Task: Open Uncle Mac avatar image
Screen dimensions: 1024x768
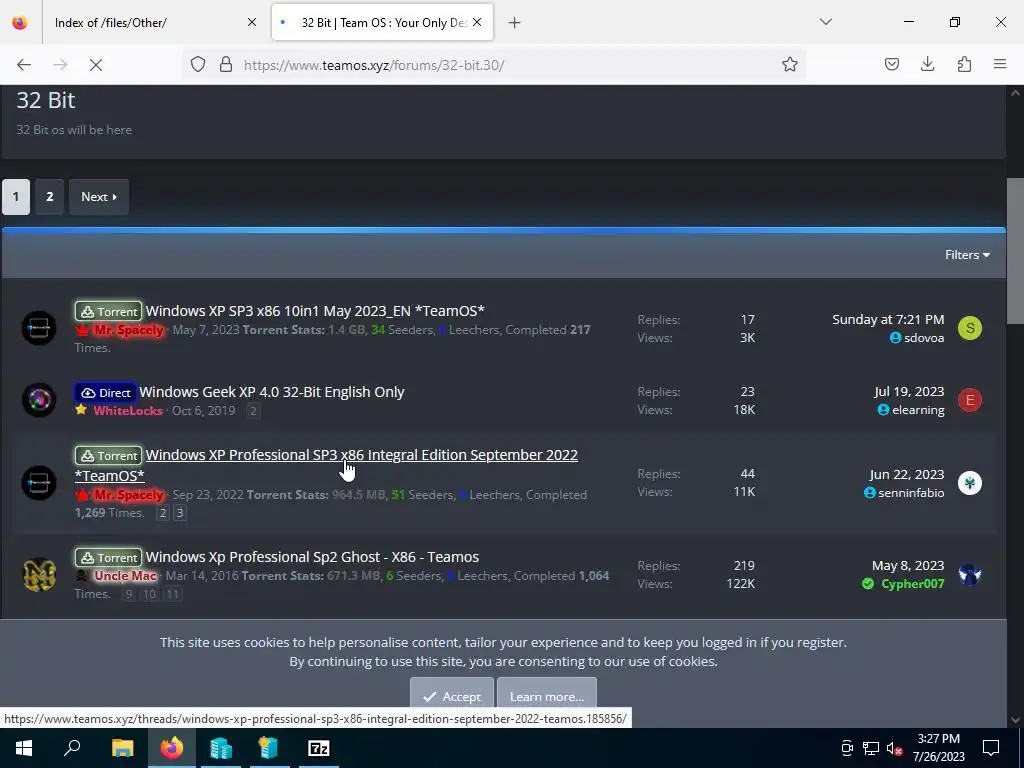Action: pos(39,575)
